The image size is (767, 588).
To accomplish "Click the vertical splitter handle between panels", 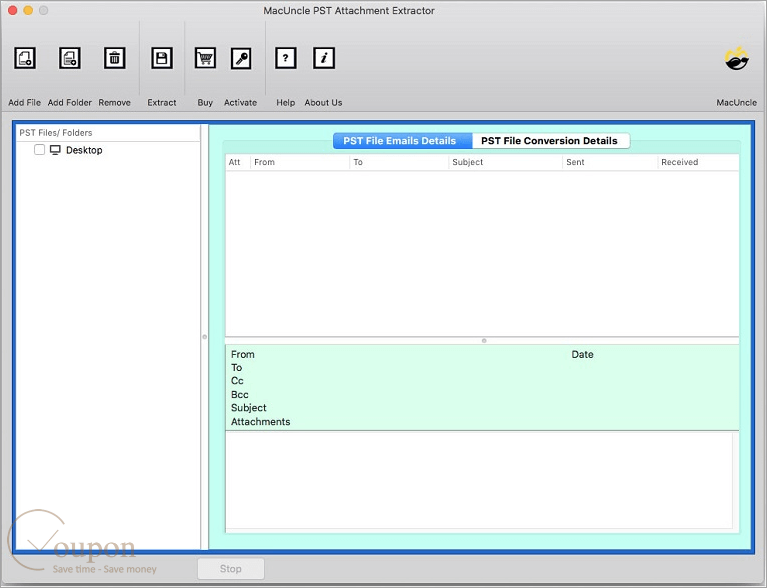I will click(x=204, y=337).
